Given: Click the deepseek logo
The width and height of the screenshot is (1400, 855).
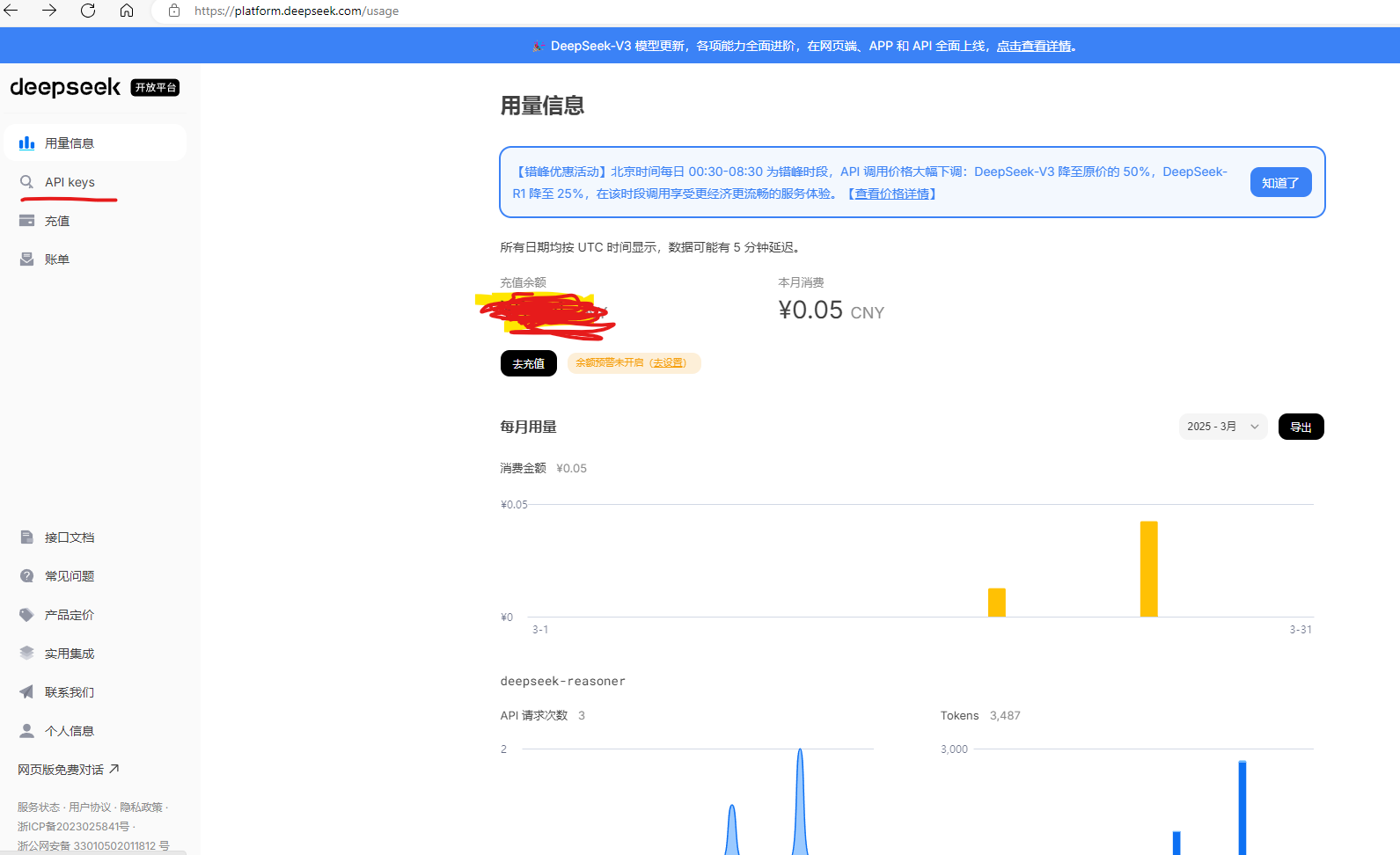Looking at the screenshot, I should (65, 87).
